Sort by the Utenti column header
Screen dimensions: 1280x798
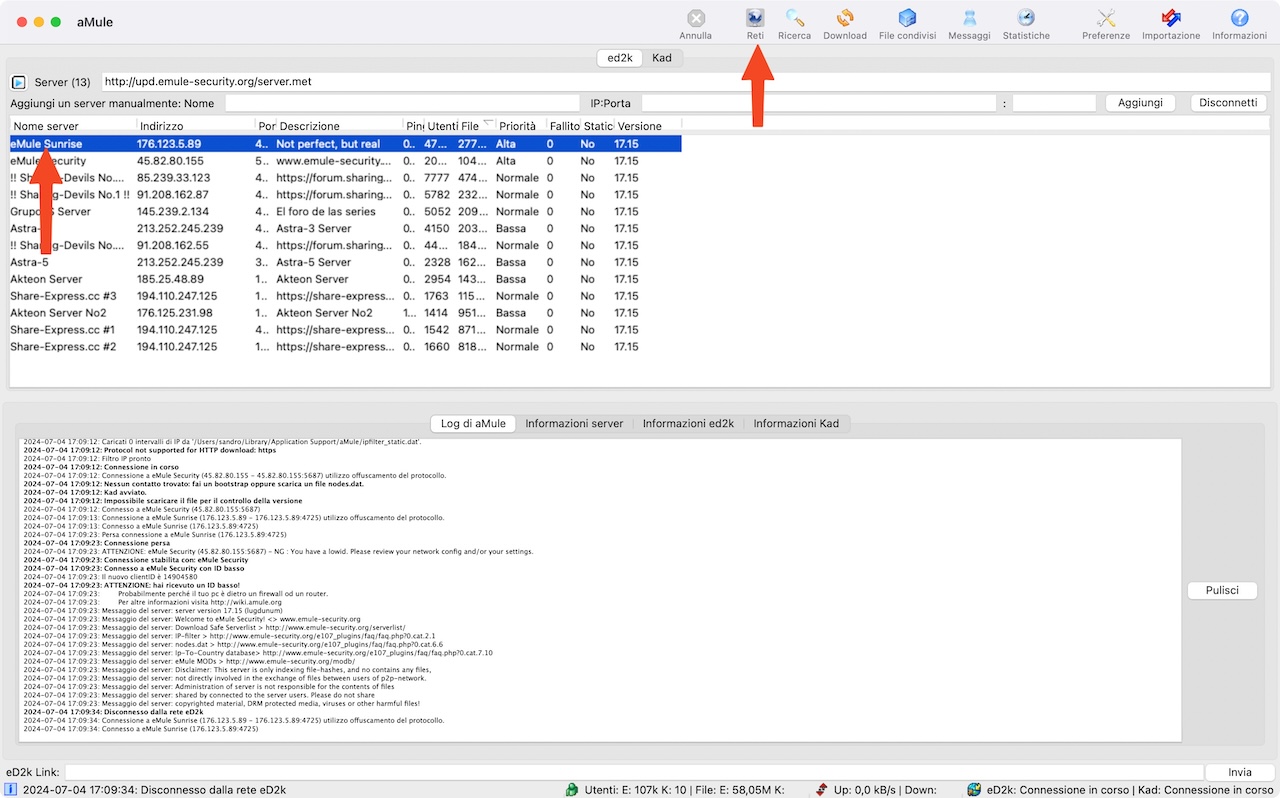[442, 126]
